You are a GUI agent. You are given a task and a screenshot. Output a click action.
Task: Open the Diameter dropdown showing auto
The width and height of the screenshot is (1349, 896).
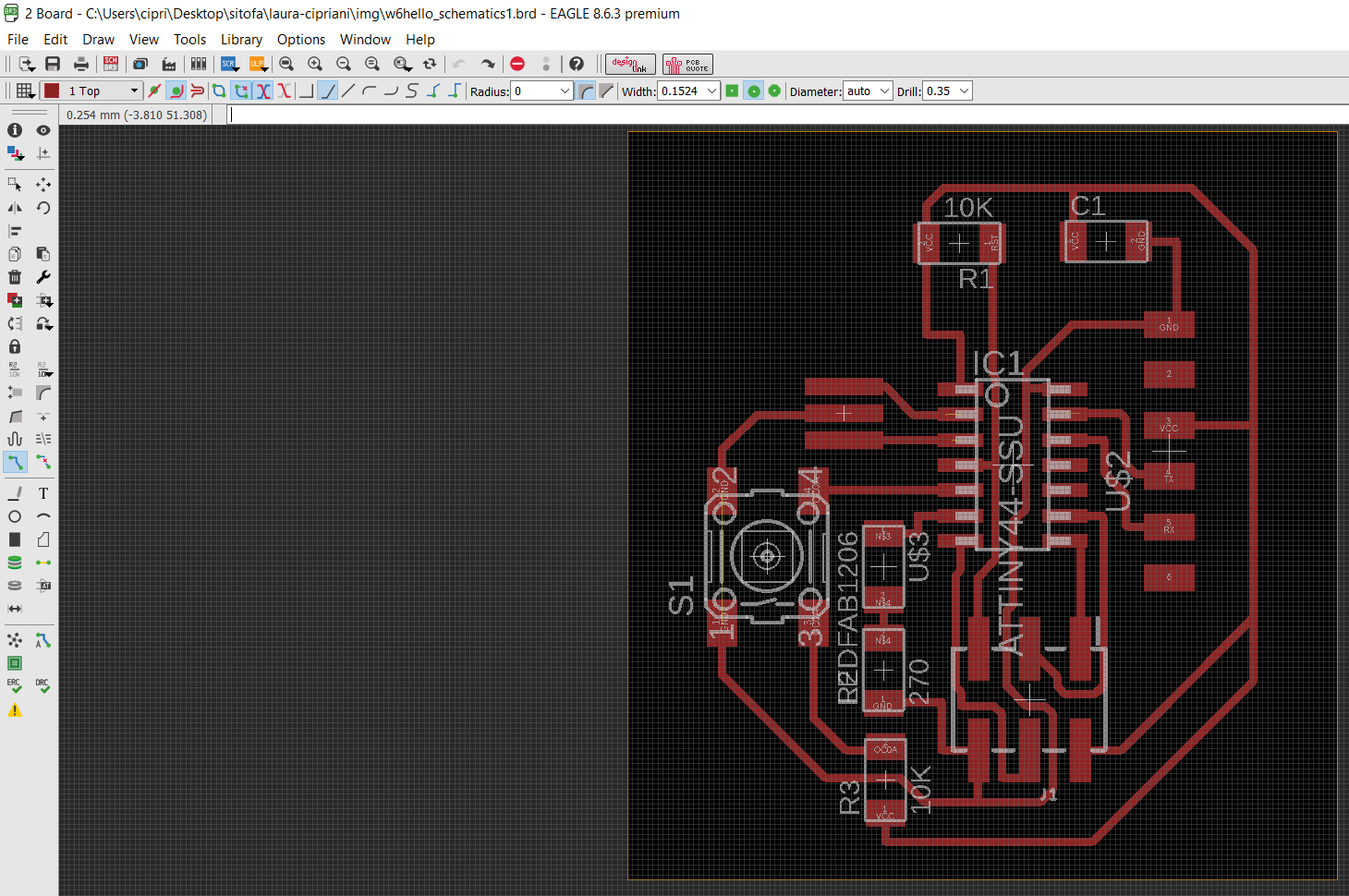coord(868,91)
